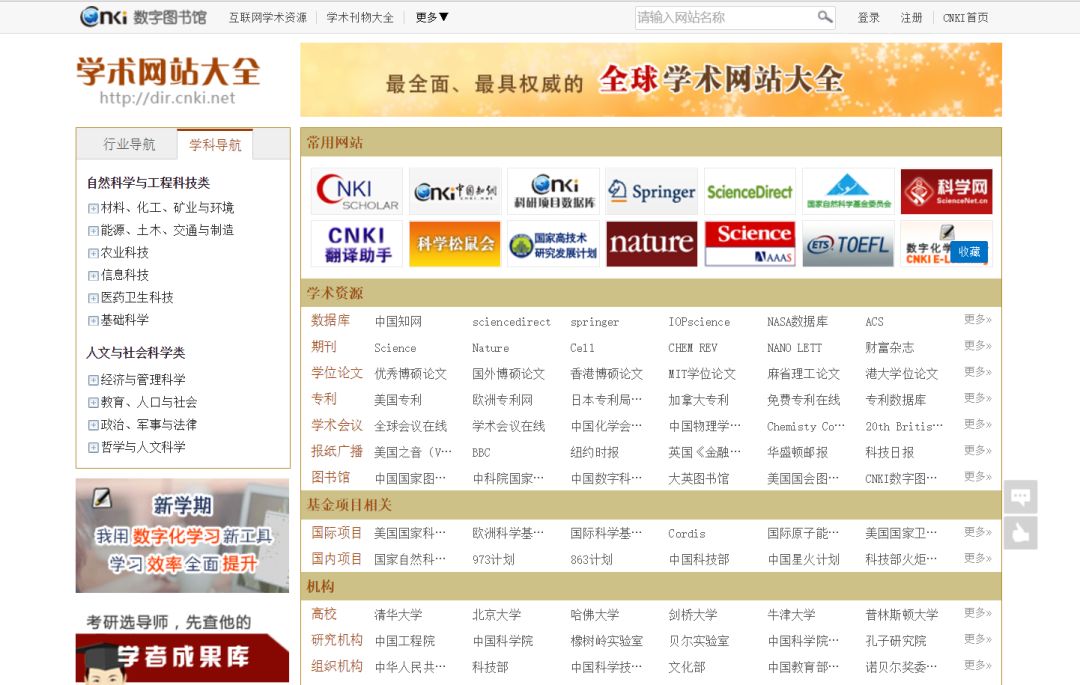1080x685 pixels.
Task: Click the blue 收藏 button
Action: point(969,252)
